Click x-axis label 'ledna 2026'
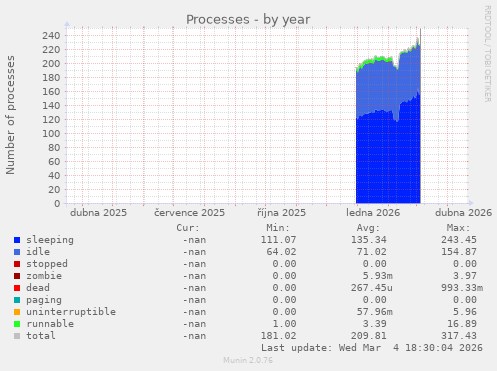This screenshot has width=497, height=371. (373, 213)
